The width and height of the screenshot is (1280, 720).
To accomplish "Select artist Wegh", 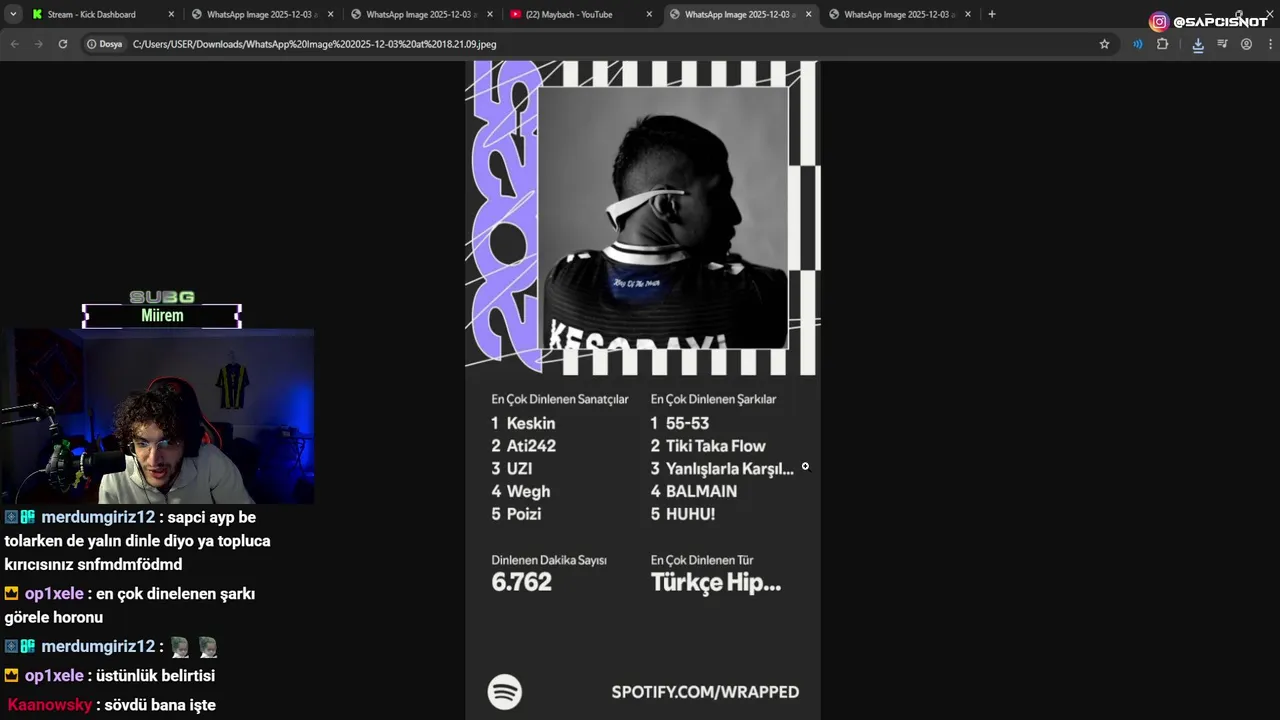I will point(528,491).
